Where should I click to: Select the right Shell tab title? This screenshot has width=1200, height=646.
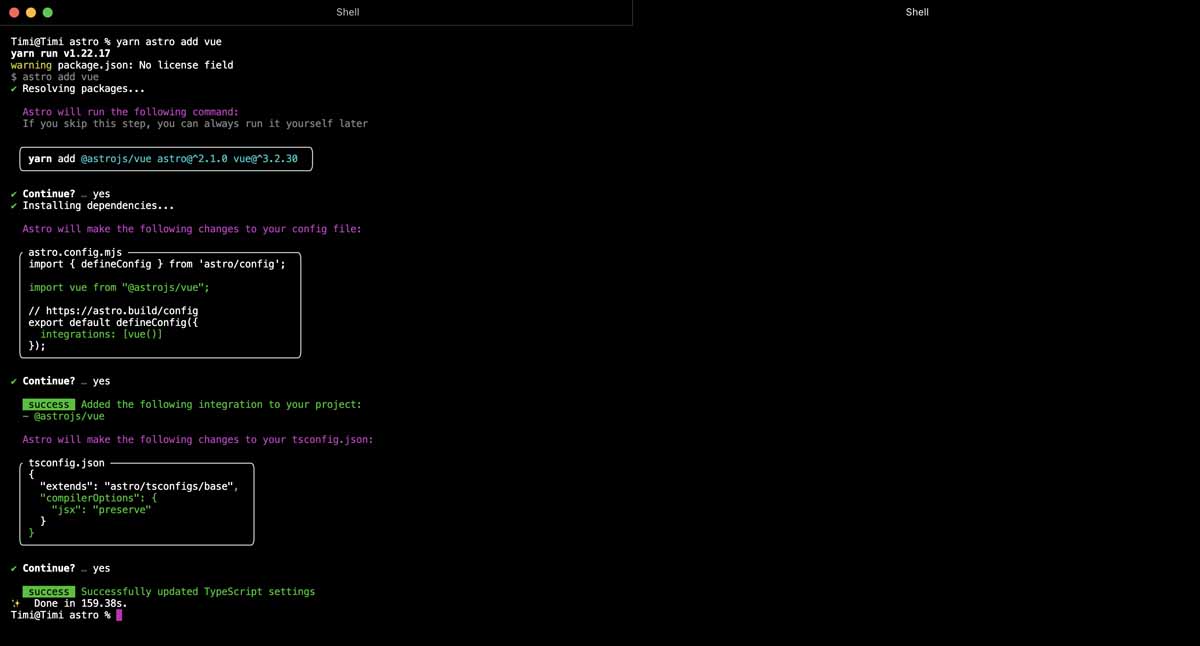coord(916,12)
